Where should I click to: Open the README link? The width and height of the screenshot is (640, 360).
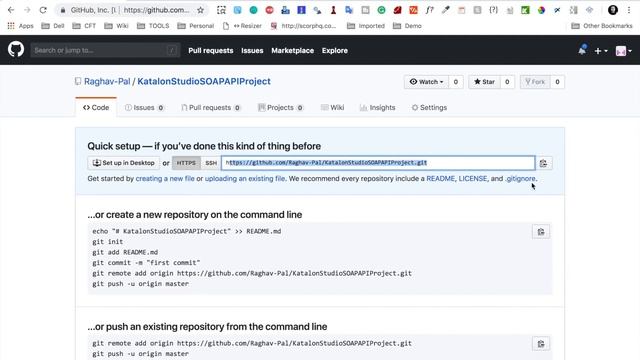click(440, 178)
